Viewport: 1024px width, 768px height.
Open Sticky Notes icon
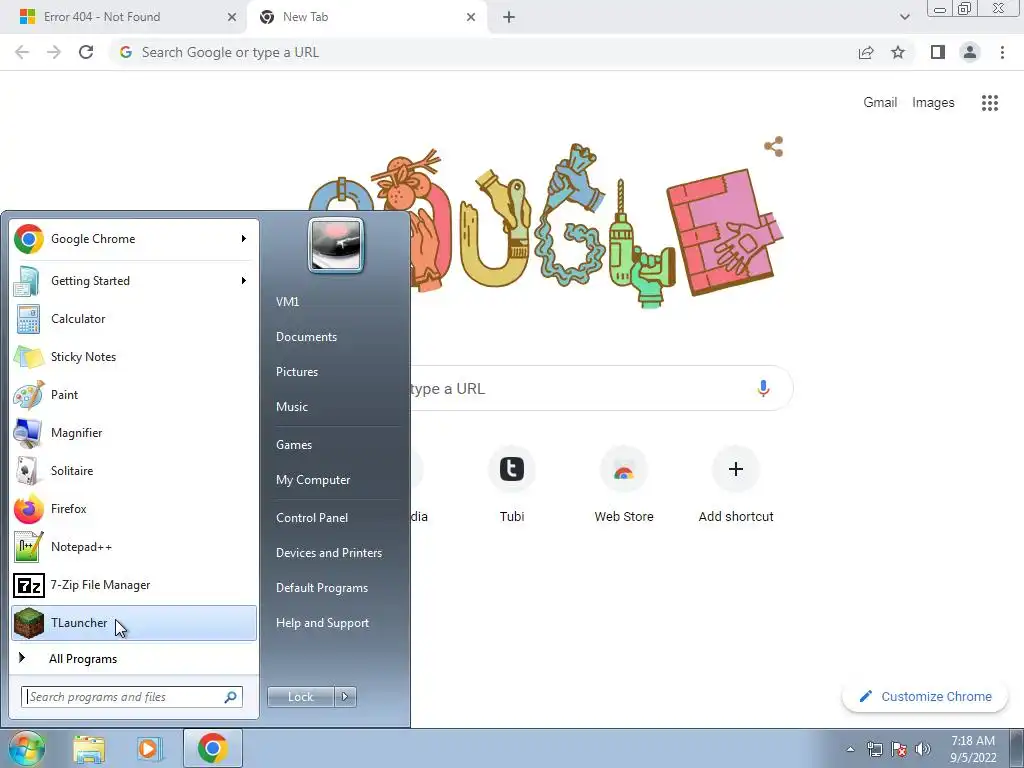point(28,357)
